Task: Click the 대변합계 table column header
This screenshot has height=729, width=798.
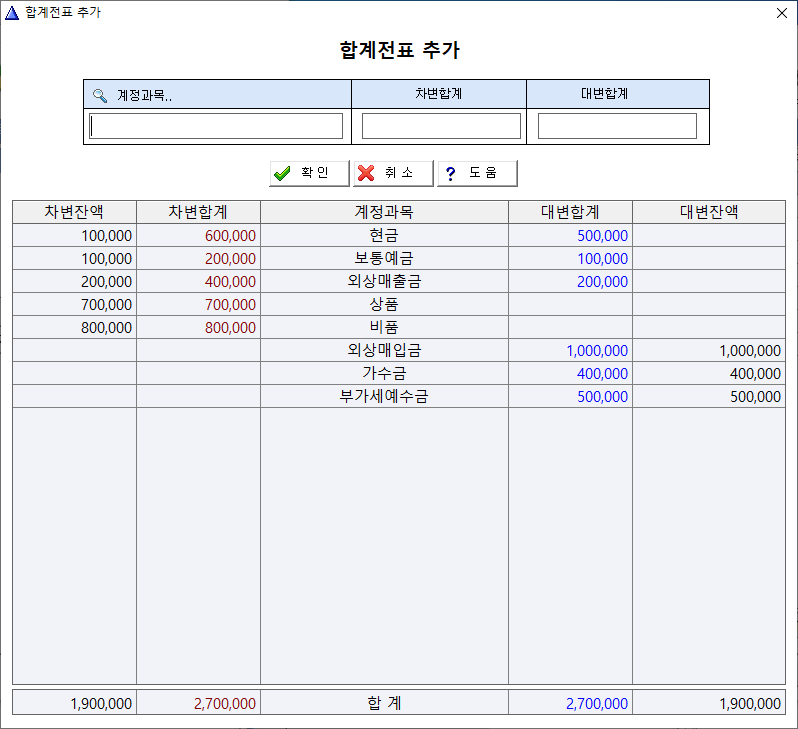Action: pyautogui.click(x=571, y=212)
